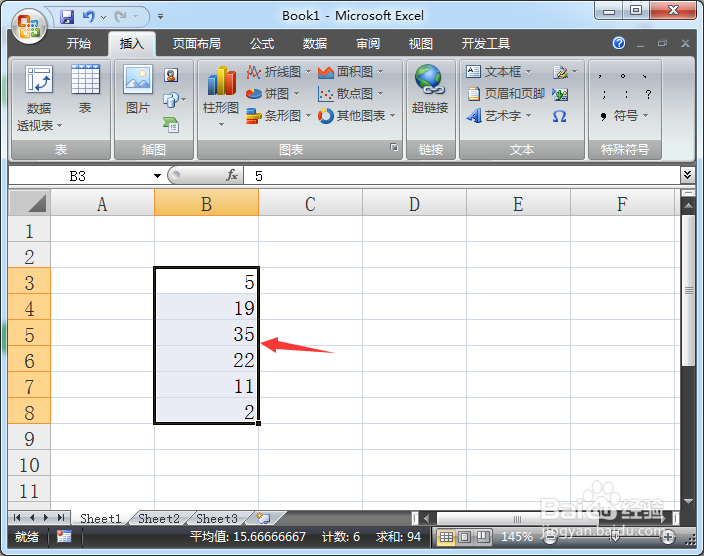Switch to Page Layout view
Screen dimensions: 704x556
point(465,537)
